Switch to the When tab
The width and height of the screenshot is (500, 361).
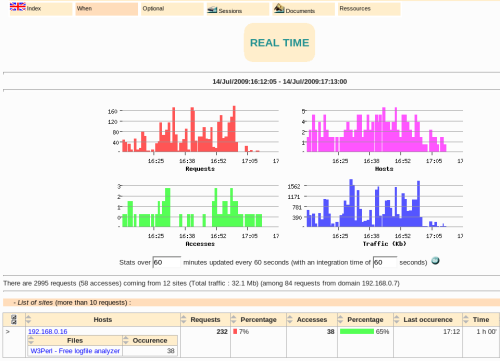click(x=107, y=9)
